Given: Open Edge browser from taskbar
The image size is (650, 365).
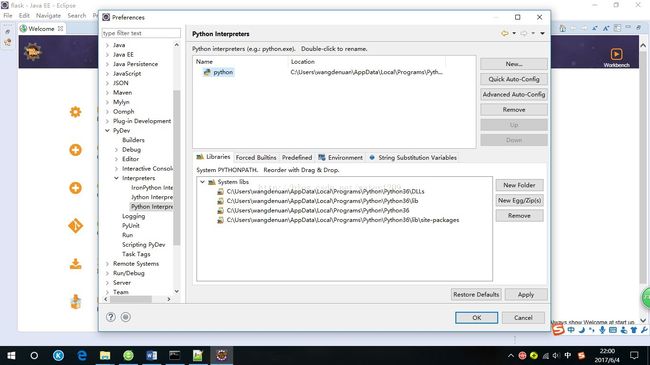Looking at the screenshot, I should 82,355.
